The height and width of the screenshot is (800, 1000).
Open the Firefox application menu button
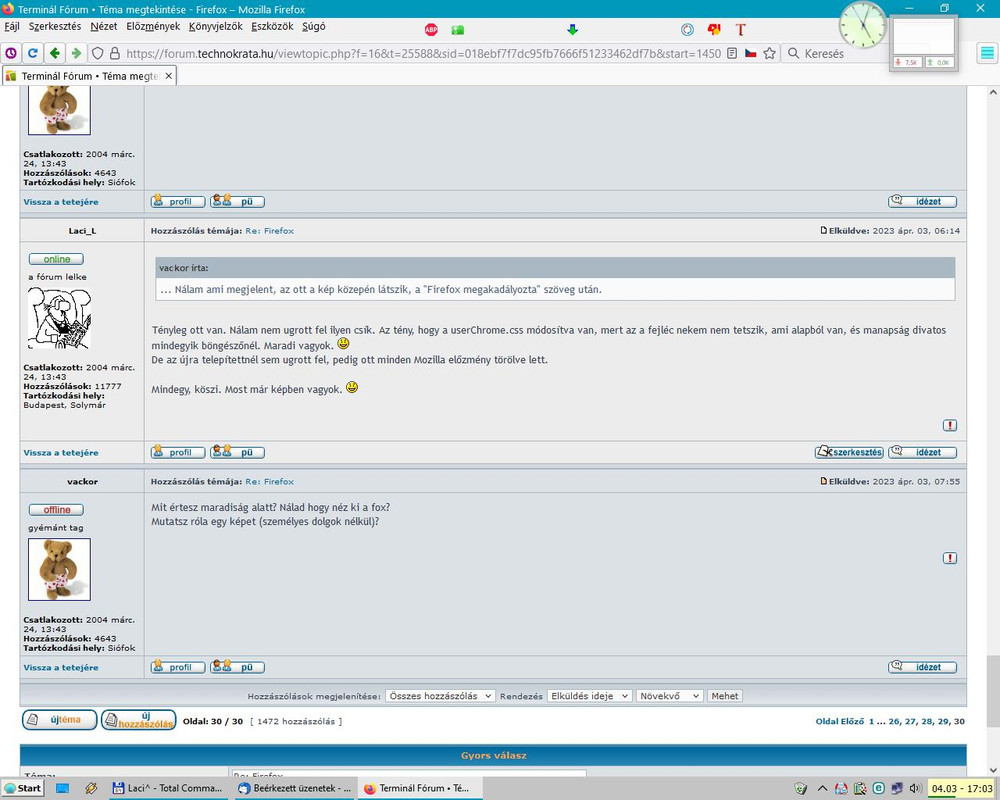tap(987, 53)
